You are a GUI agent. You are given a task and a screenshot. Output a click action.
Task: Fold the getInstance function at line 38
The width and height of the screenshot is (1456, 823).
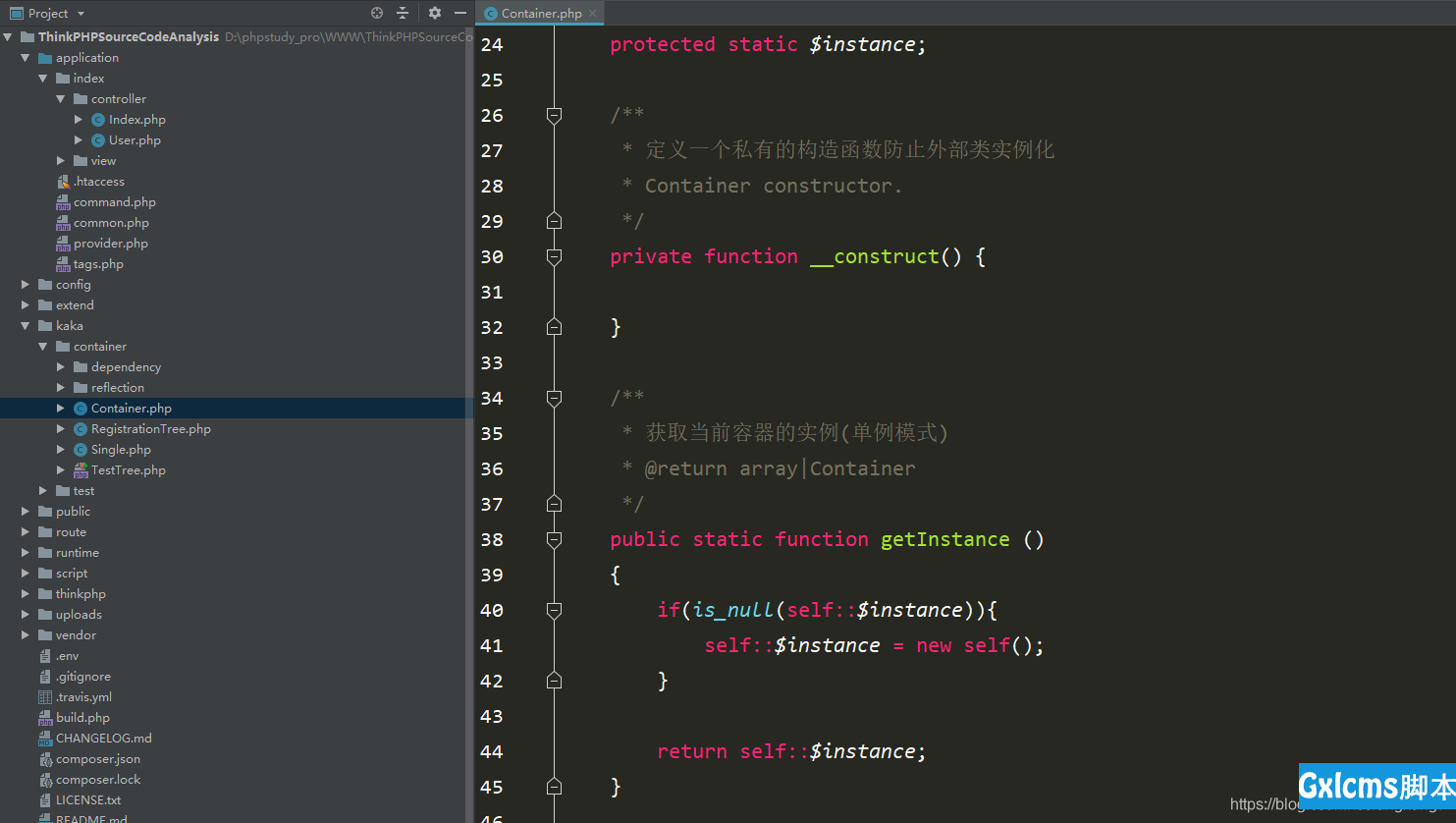point(554,539)
